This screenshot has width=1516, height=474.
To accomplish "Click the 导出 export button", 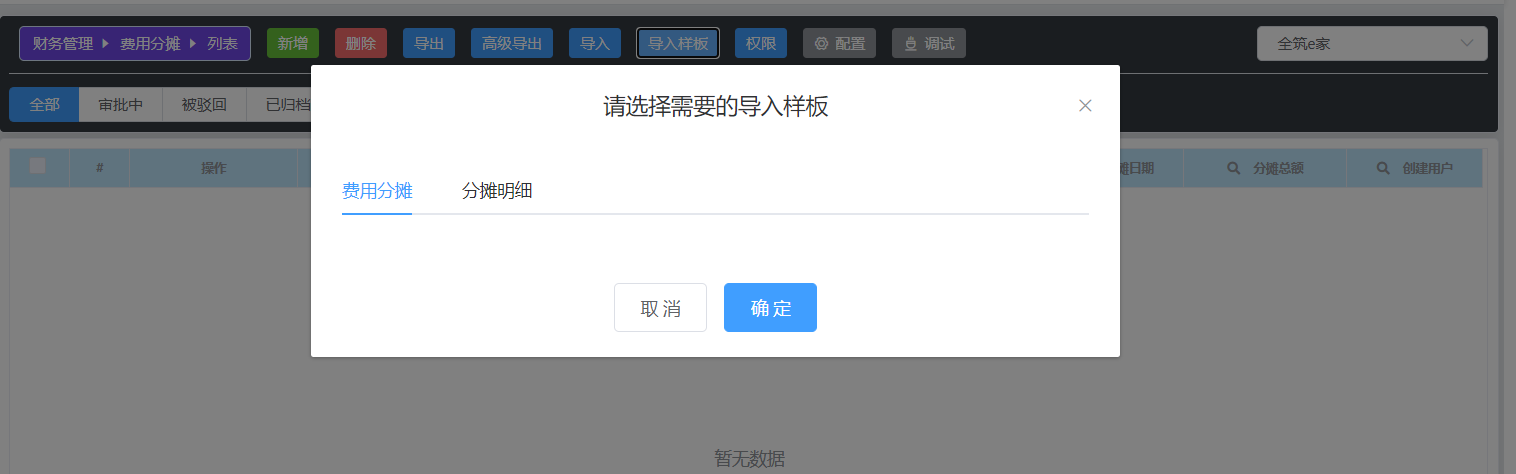I will click(x=429, y=43).
